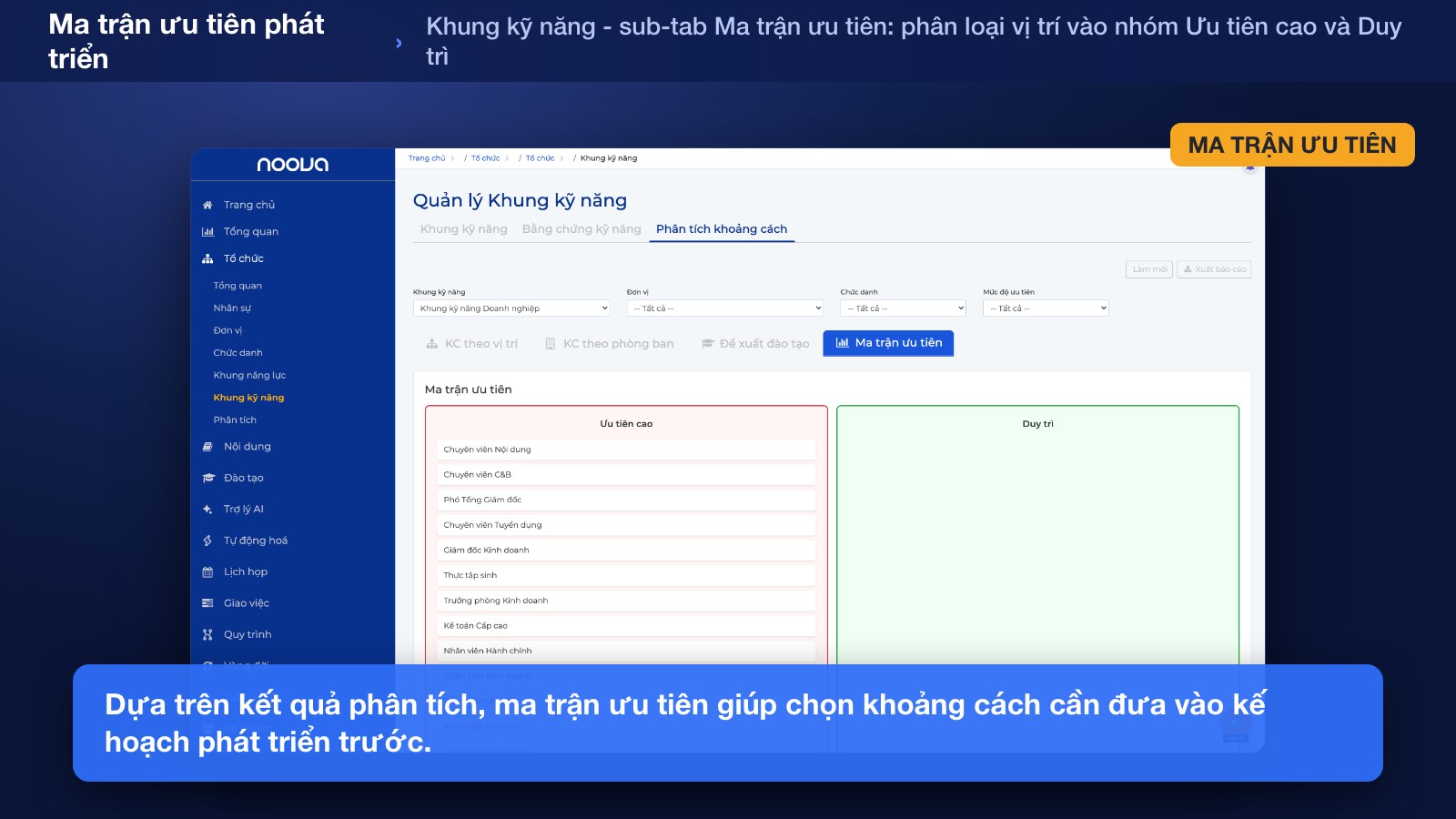The width and height of the screenshot is (1456, 819).
Task: Click the Tổng quan chart icon
Action: (207, 232)
